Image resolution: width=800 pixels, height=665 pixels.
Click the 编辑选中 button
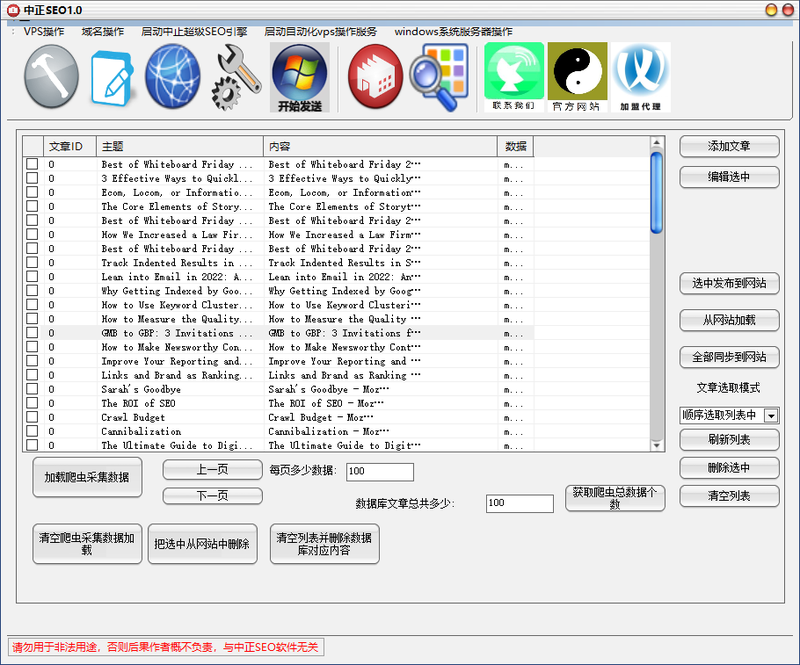[729, 177]
